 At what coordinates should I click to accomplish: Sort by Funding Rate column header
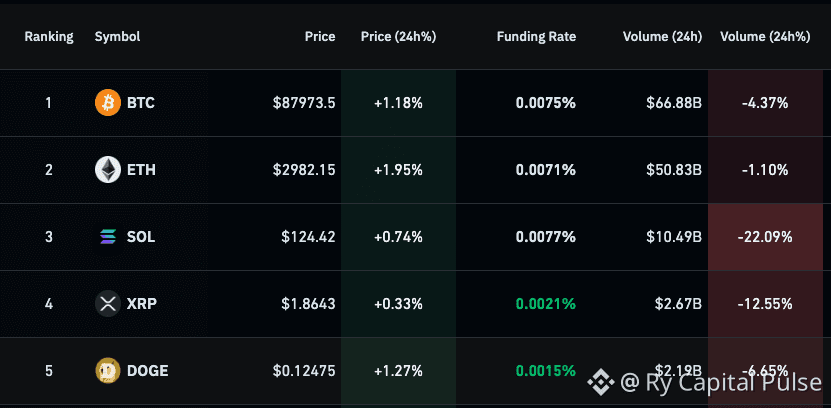point(536,37)
